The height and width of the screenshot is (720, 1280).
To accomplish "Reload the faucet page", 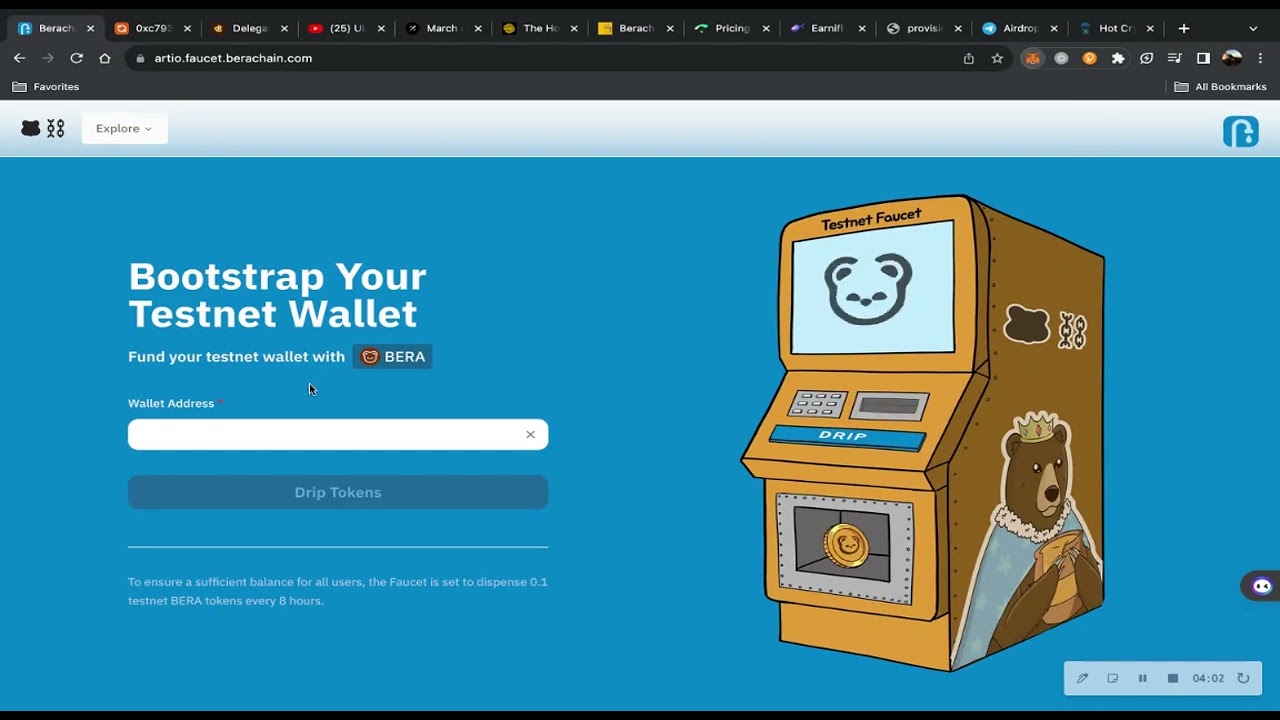I will coord(76,58).
